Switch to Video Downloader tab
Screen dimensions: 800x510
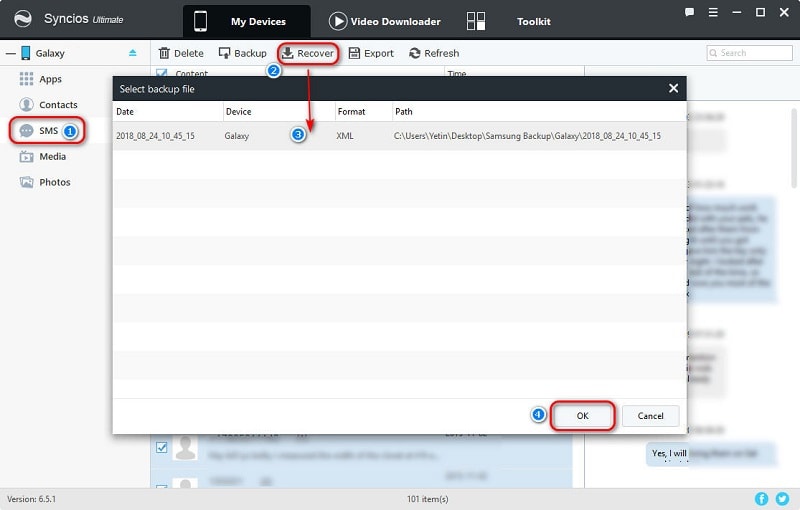click(385, 21)
